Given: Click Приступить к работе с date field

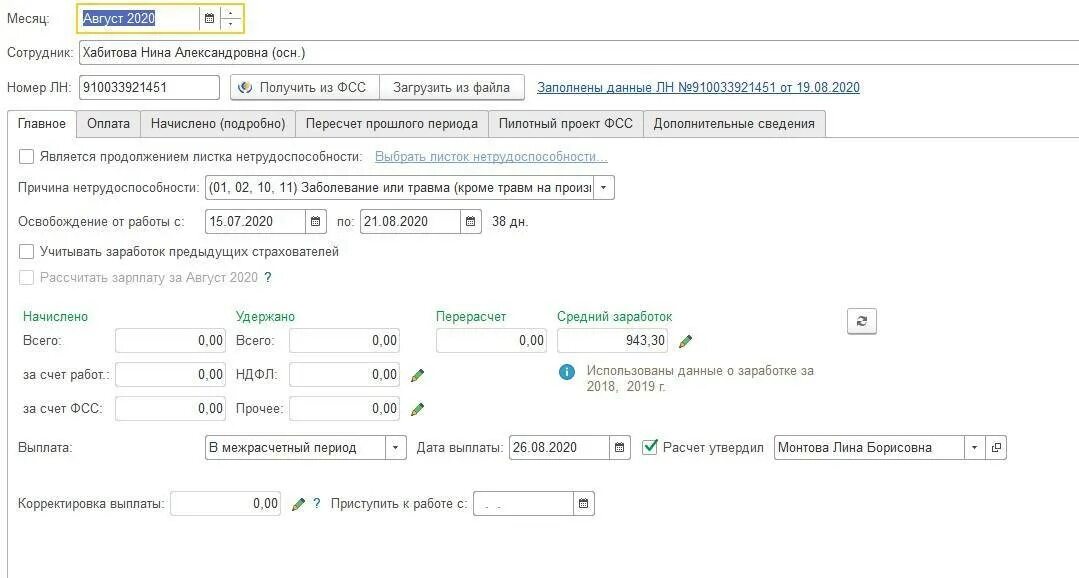Looking at the screenshot, I should (x=524, y=504).
